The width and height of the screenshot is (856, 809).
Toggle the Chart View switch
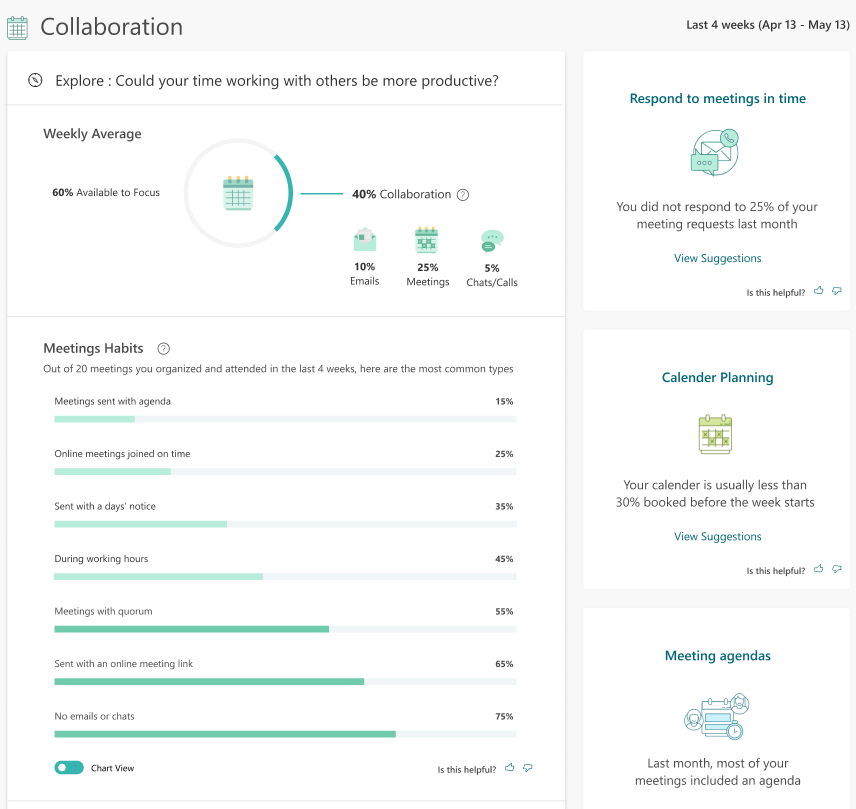69,768
